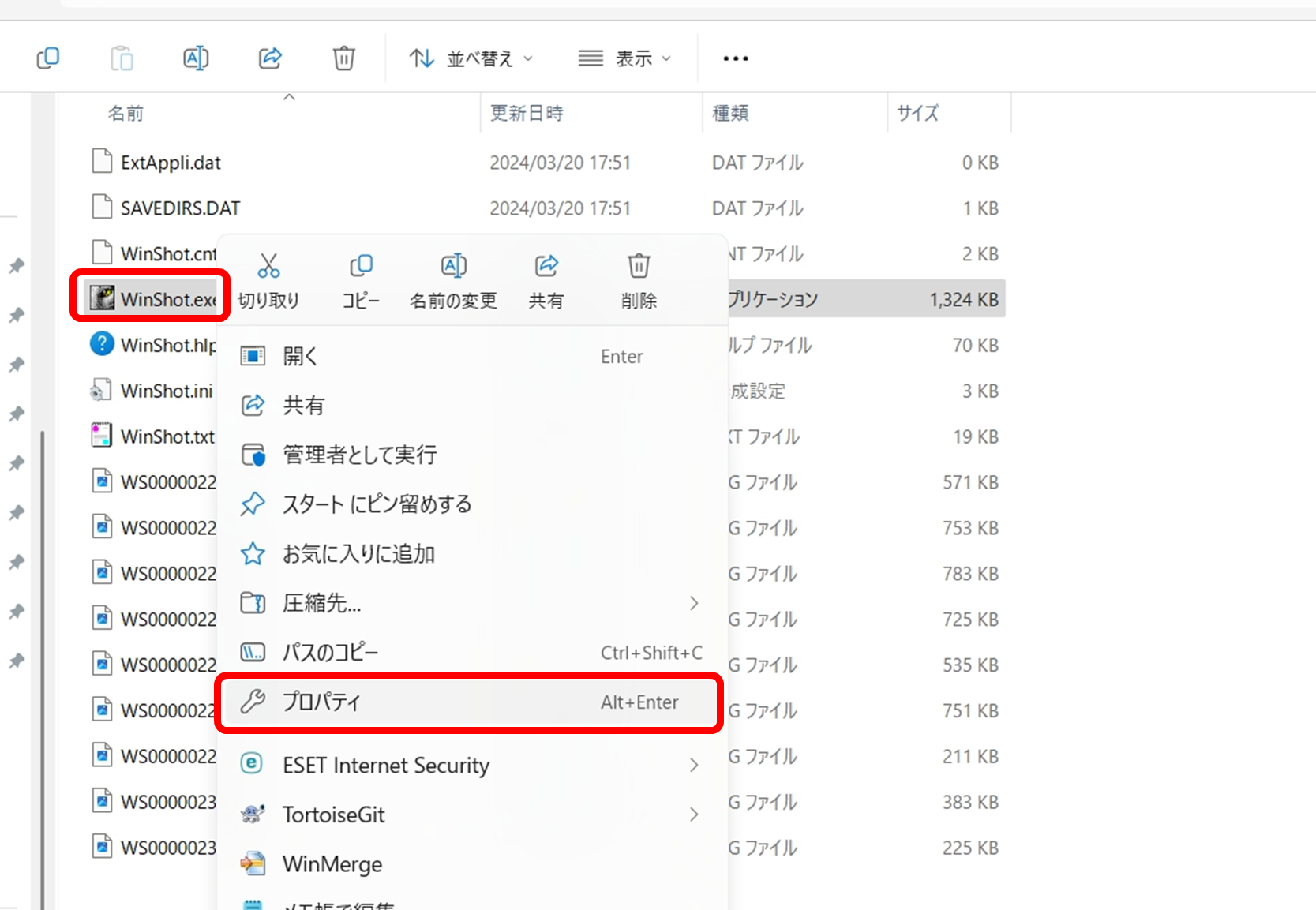Select the TortoiseGit turtle icon

[252, 814]
